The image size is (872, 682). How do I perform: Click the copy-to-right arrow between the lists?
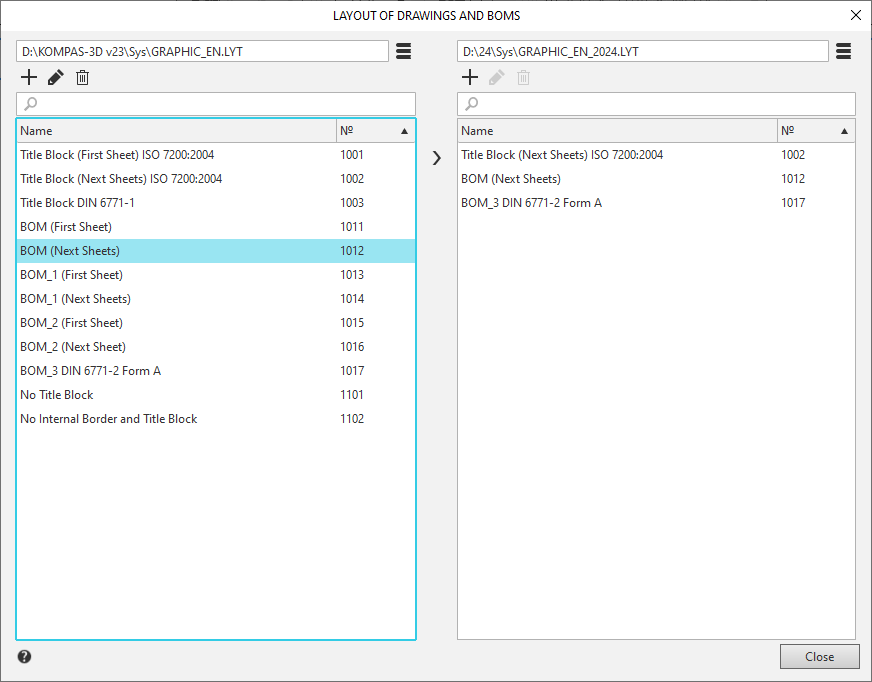[436, 158]
